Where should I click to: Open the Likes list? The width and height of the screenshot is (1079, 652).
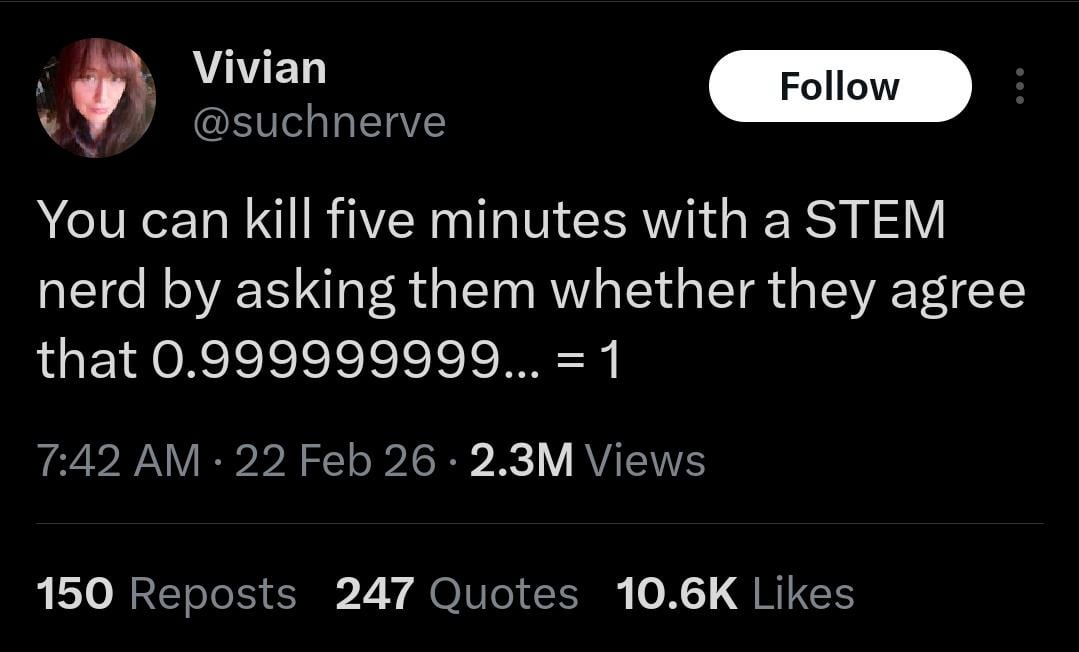pyautogui.click(x=803, y=593)
